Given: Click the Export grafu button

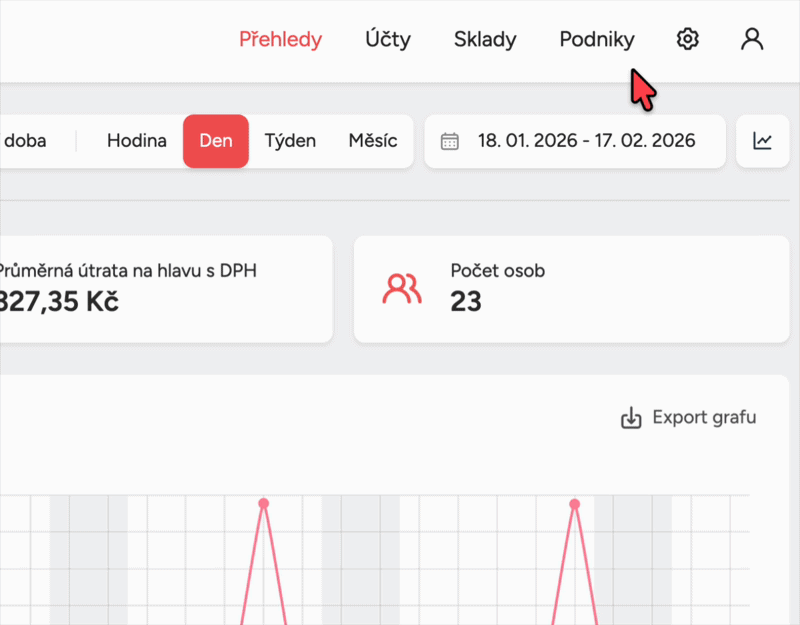Looking at the screenshot, I should [689, 418].
